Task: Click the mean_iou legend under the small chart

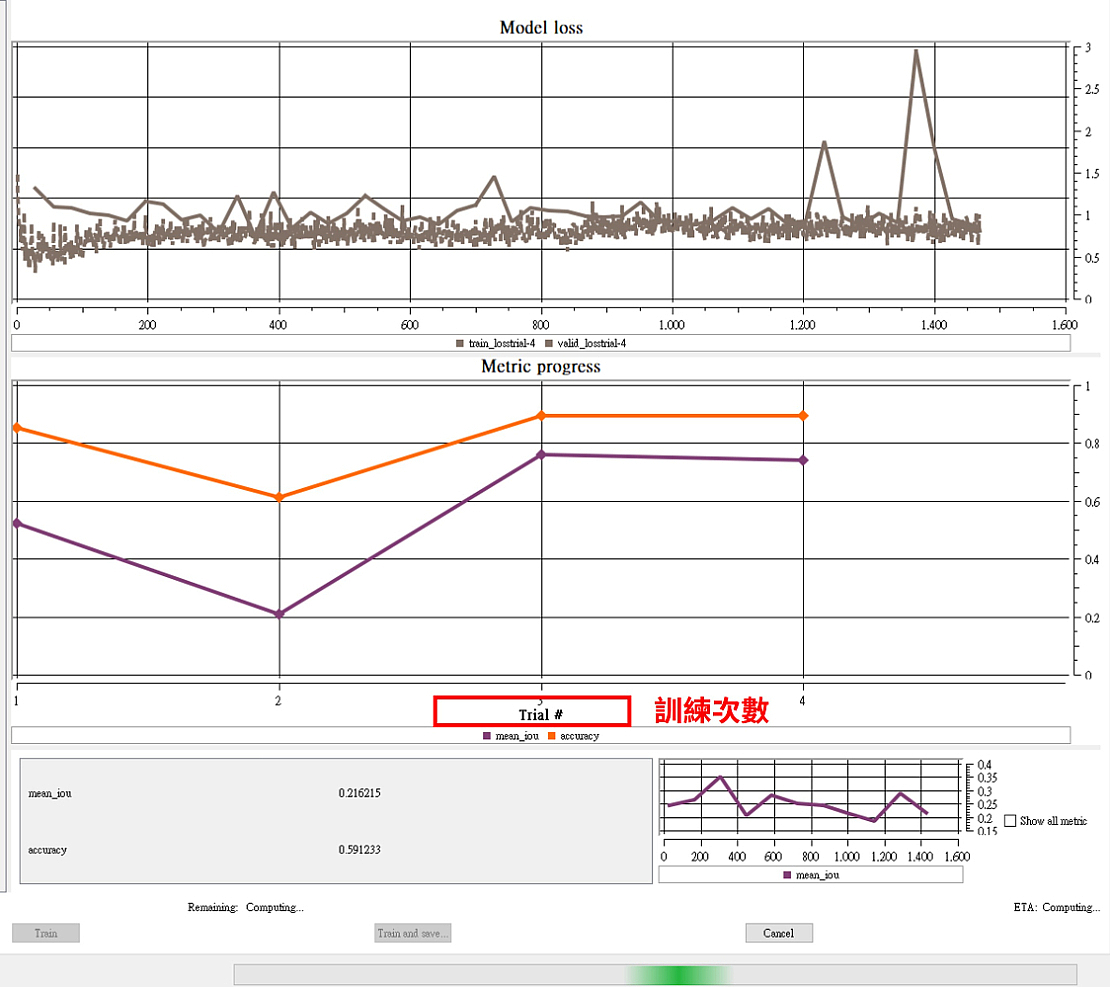Action: point(787,875)
